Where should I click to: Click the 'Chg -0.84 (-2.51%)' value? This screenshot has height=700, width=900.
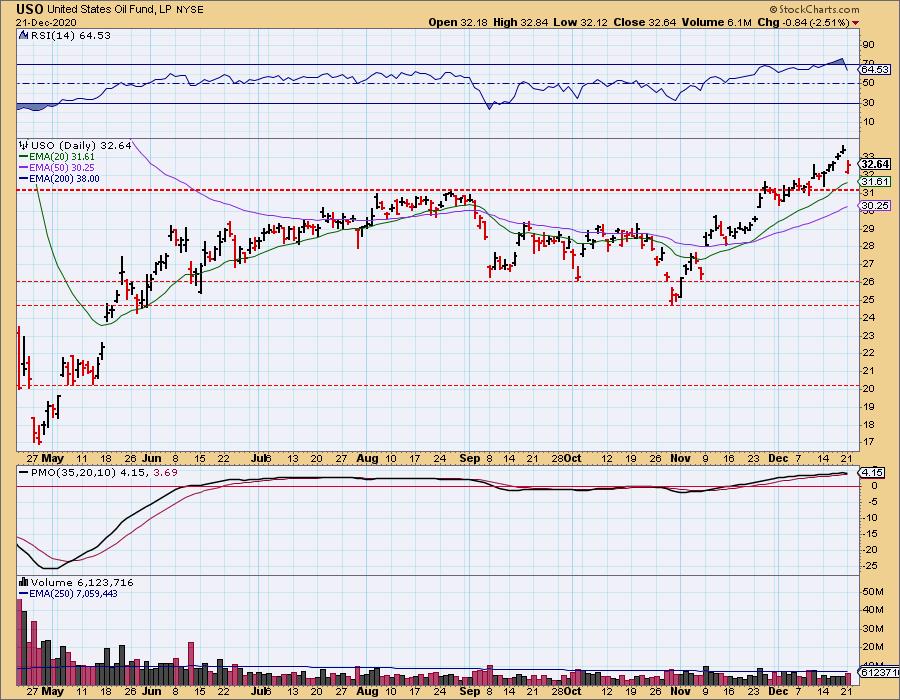803,22
